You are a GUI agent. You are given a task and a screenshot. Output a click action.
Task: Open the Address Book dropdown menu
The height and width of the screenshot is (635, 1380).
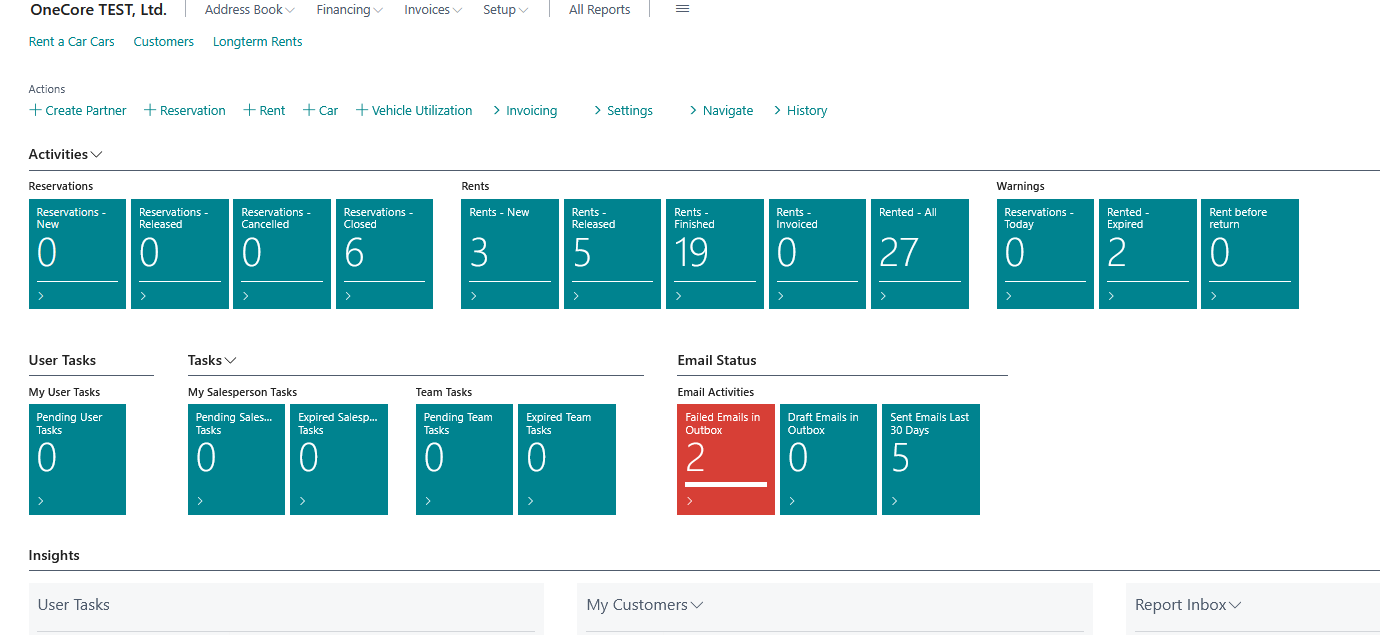pos(249,10)
